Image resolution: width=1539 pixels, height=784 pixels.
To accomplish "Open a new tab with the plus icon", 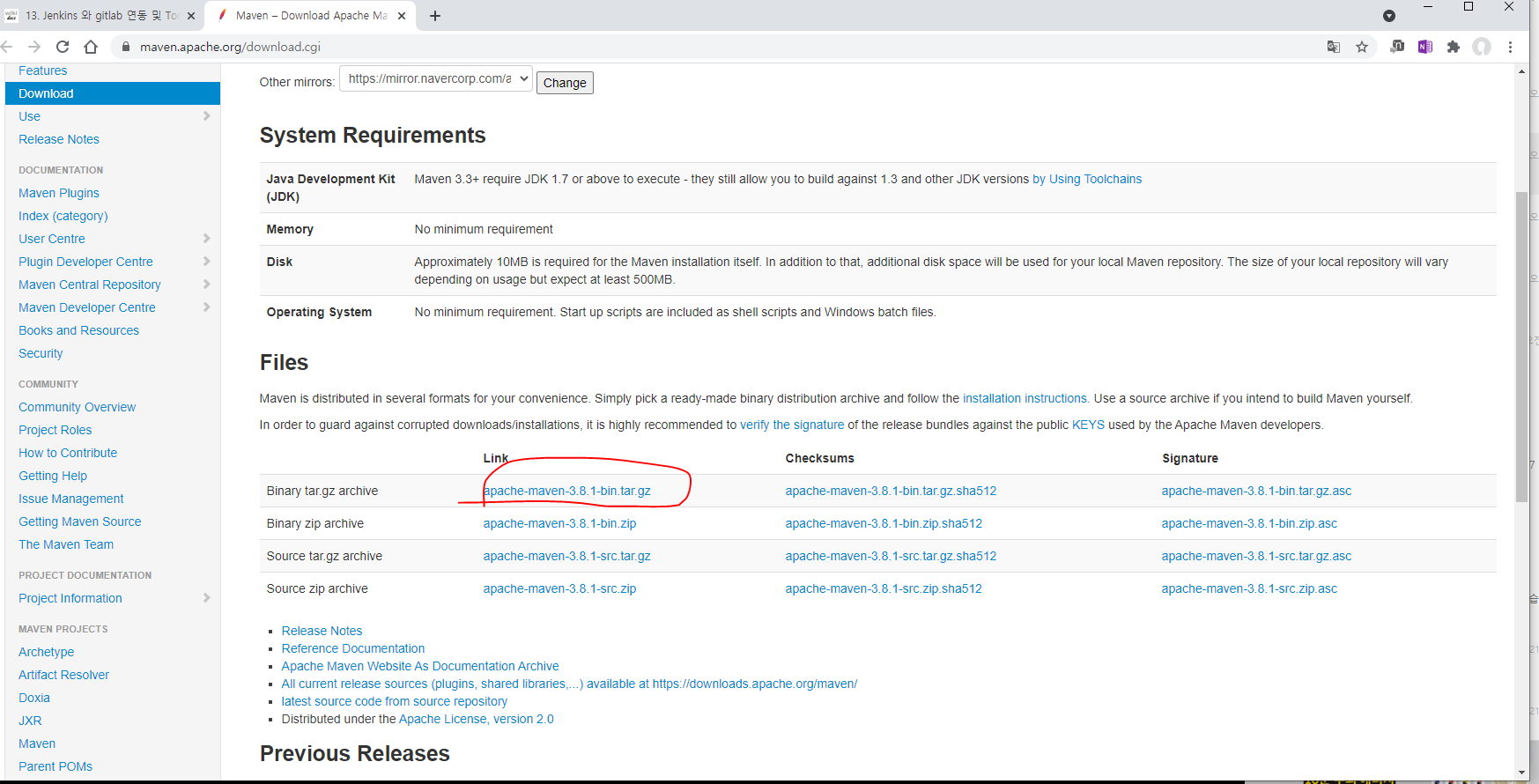I will pyautogui.click(x=435, y=16).
